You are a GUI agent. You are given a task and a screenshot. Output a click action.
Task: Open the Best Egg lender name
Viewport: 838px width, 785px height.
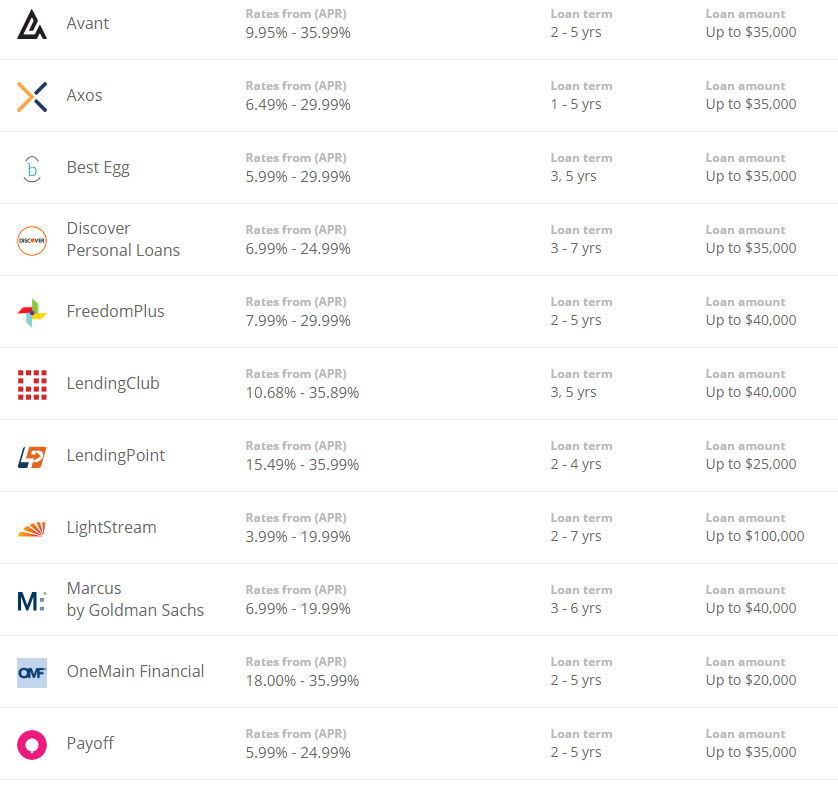click(98, 167)
